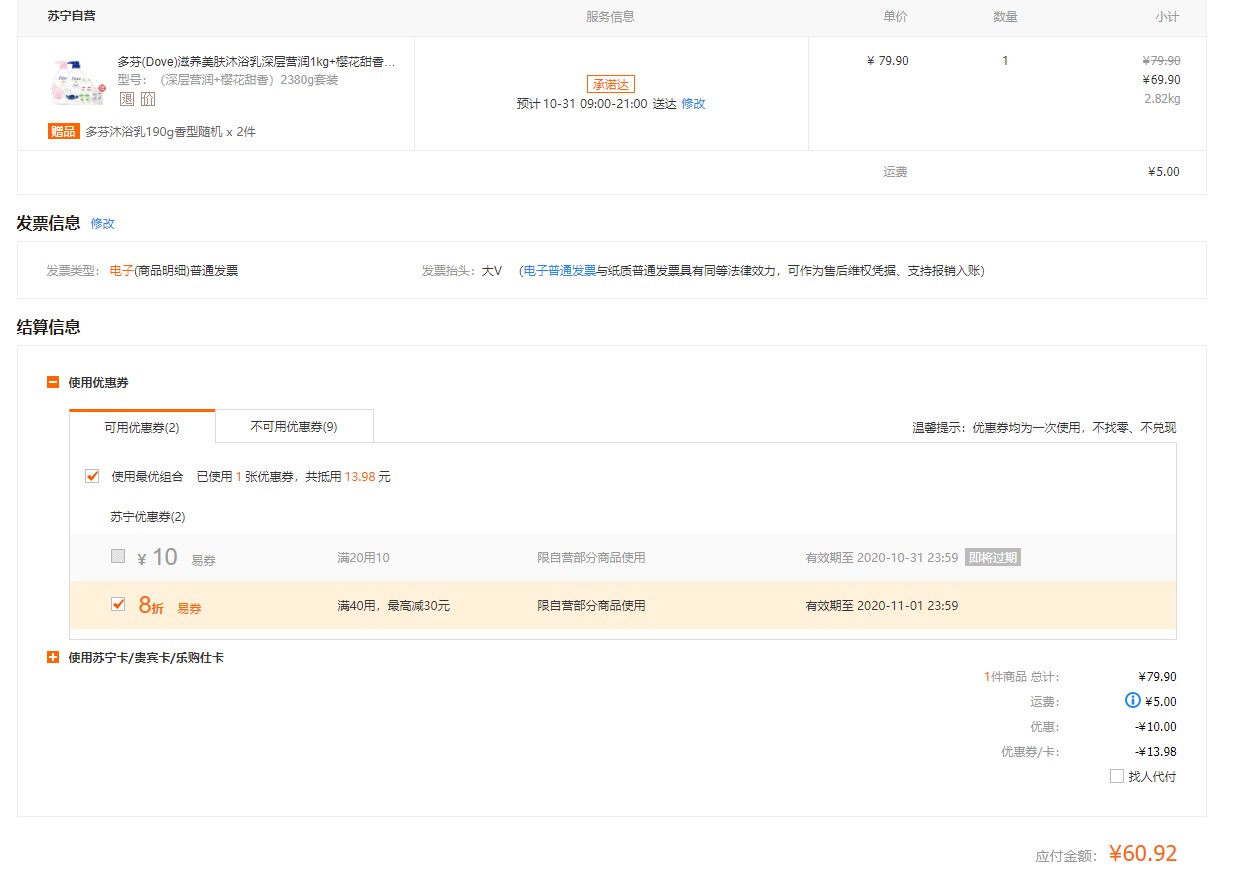This screenshot has width=1255, height=875.
Task: Click the 型号 (深层营润+樱花甜香) 2380g套装 text
Action: 228,80
